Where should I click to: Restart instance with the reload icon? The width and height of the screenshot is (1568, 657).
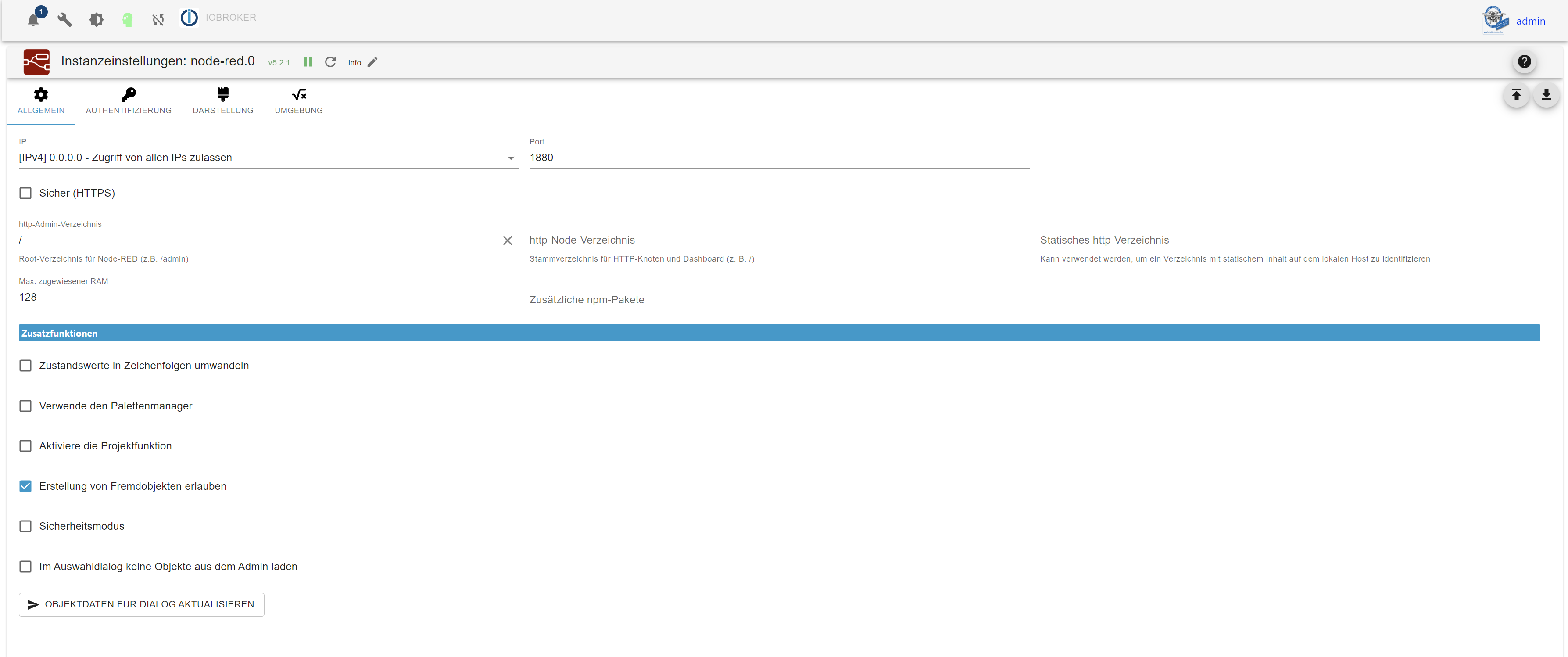[330, 62]
